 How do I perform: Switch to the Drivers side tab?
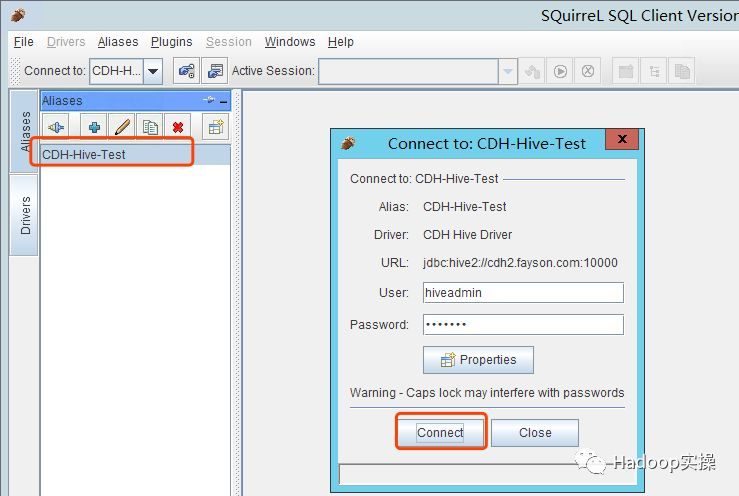[x=25, y=215]
